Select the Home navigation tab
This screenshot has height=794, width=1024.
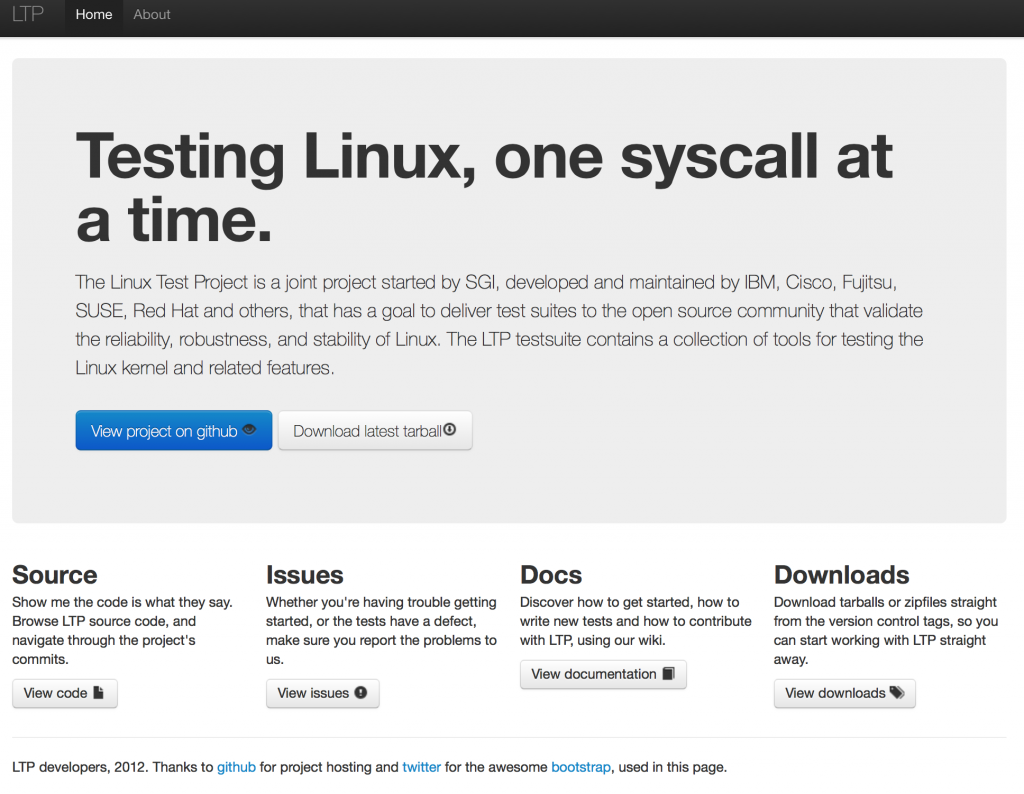coord(93,14)
